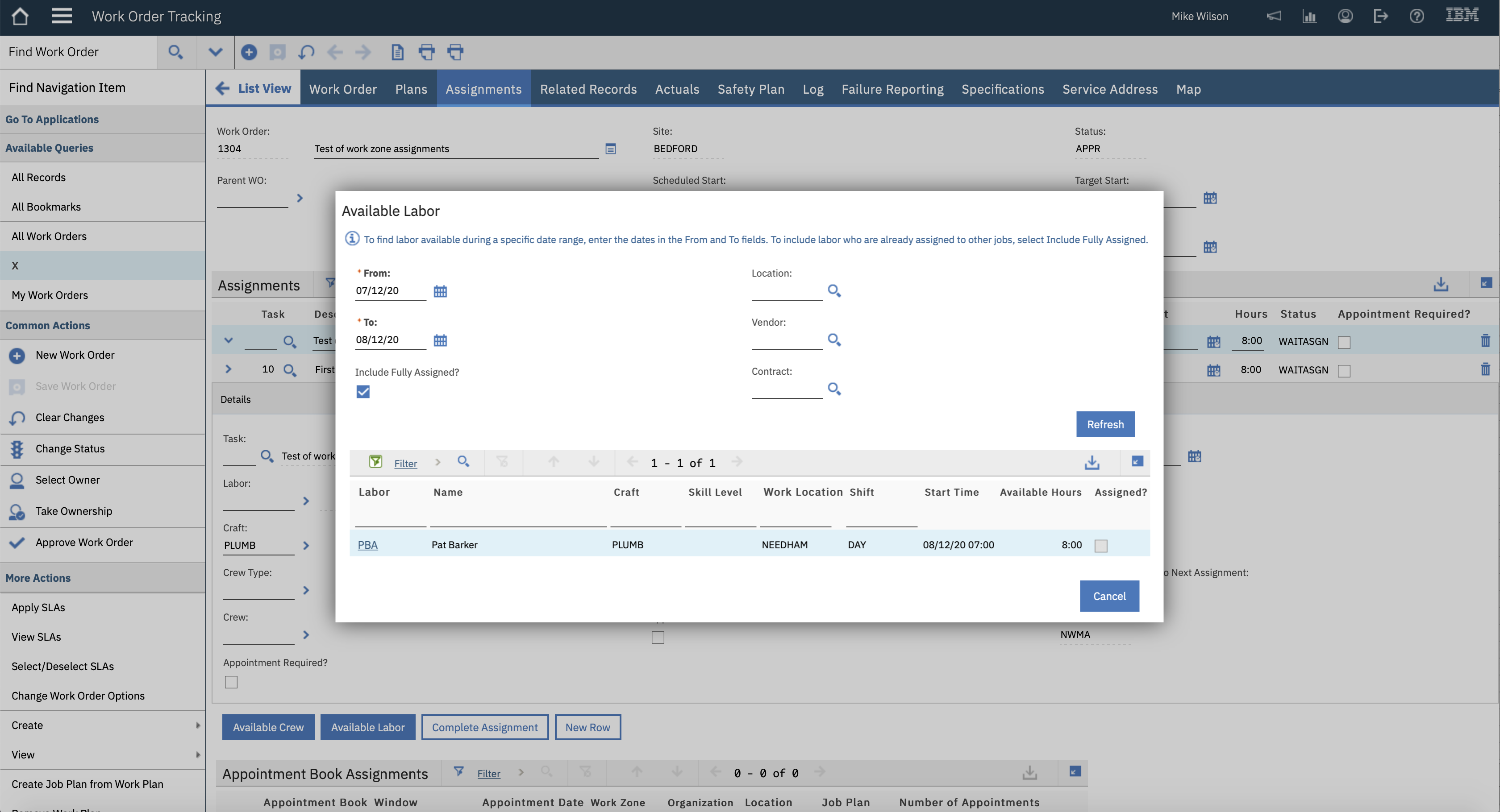Uncheck Include Fully Assigned option

coord(363,392)
